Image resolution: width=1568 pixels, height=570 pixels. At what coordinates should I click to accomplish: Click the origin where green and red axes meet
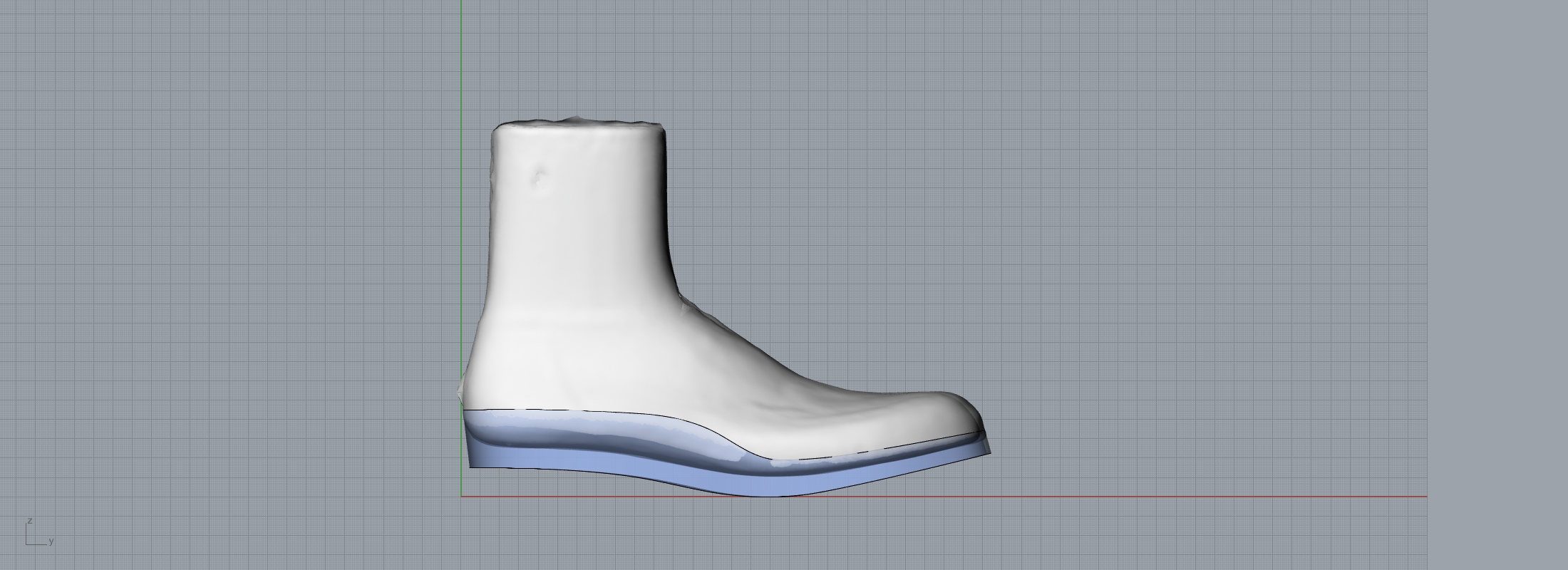click(x=461, y=496)
